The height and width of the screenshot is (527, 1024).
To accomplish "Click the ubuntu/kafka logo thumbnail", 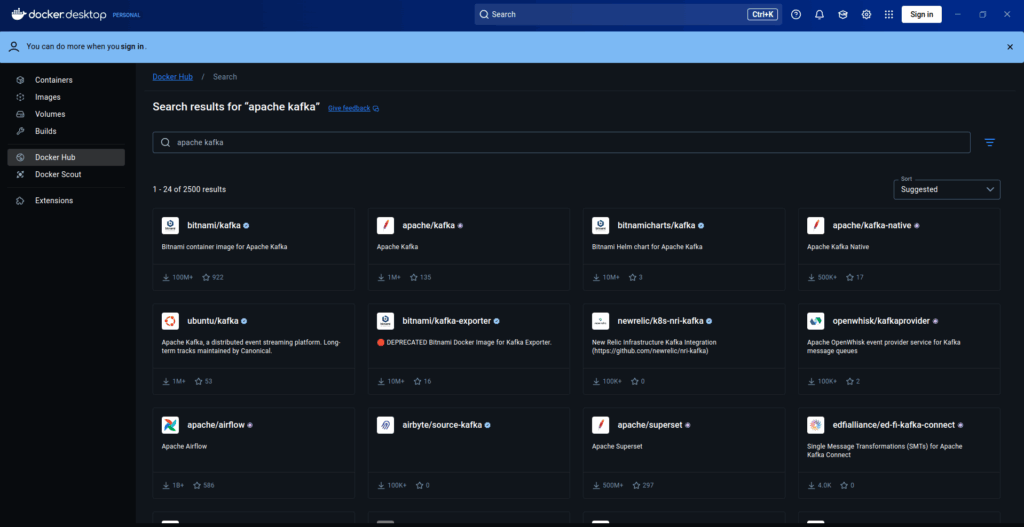I will (170, 321).
